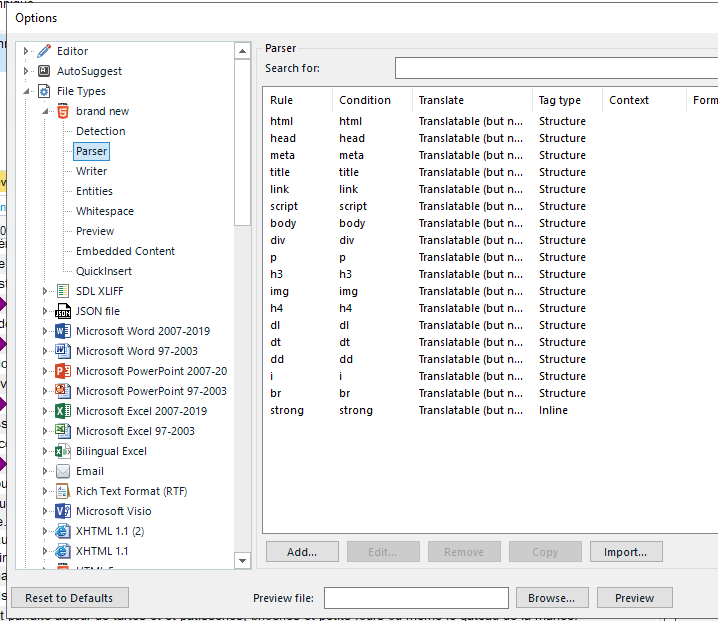This screenshot has height=621, width=718.
Task: Click the Preview button at bottom
Action: point(635,598)
